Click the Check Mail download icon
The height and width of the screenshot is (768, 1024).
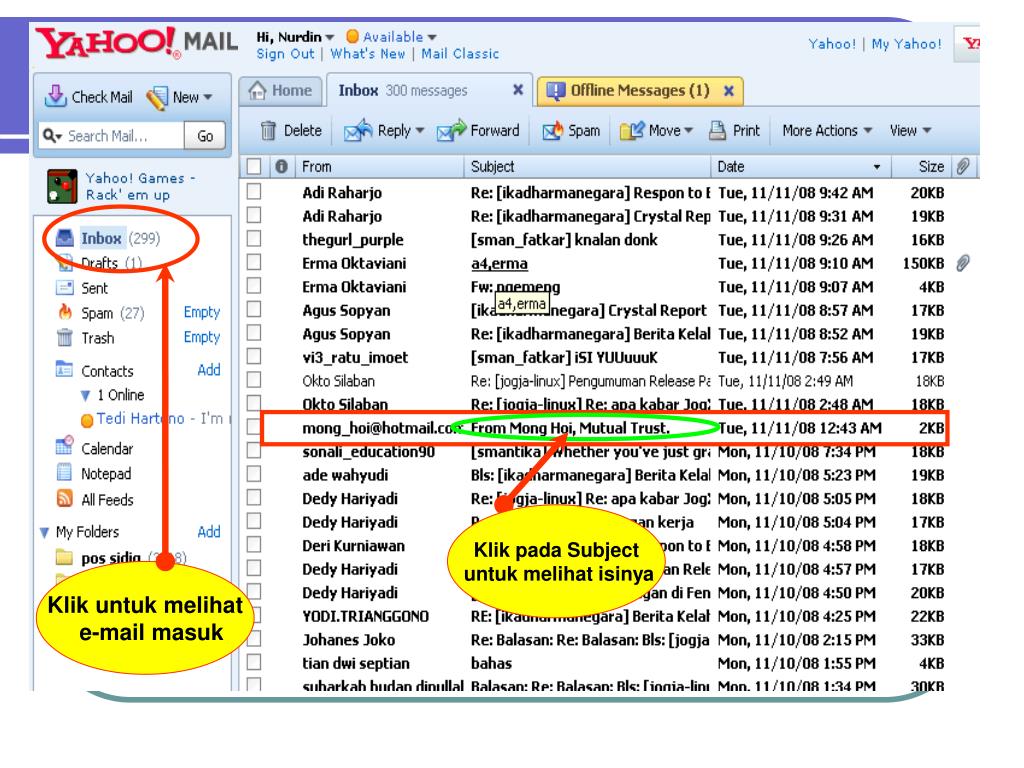(x=56, y=96)
